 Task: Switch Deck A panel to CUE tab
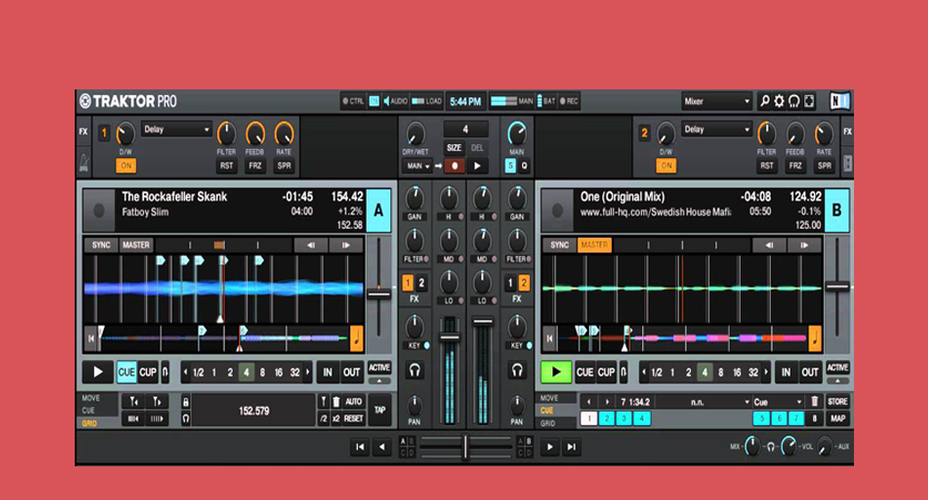coord(88,411)
